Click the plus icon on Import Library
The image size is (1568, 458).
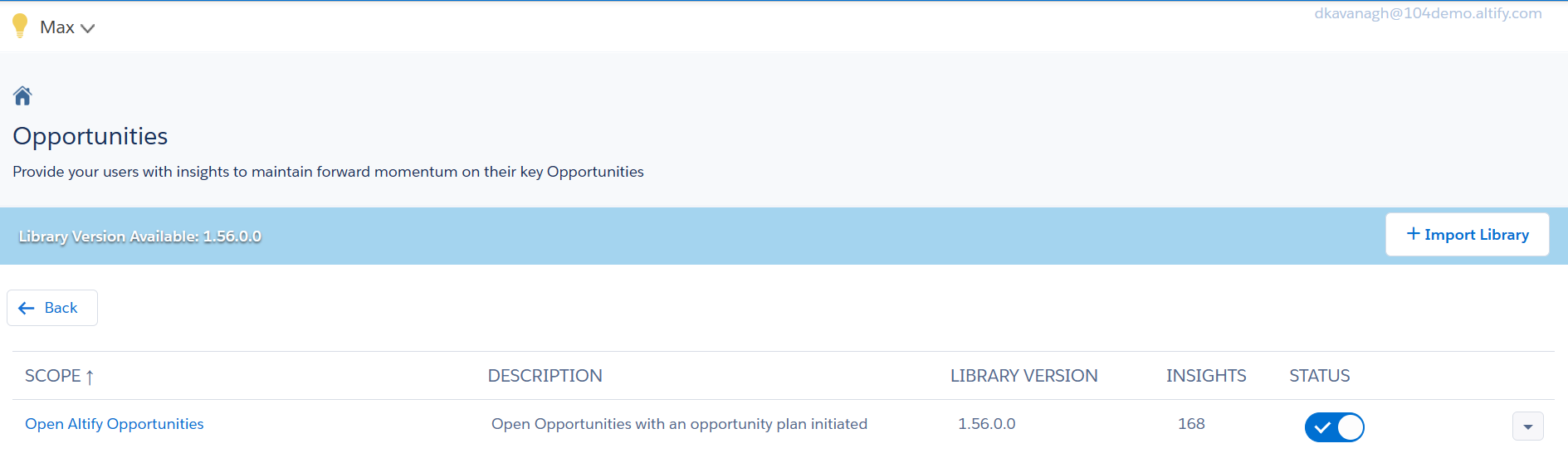click(x=1413, y=234)
